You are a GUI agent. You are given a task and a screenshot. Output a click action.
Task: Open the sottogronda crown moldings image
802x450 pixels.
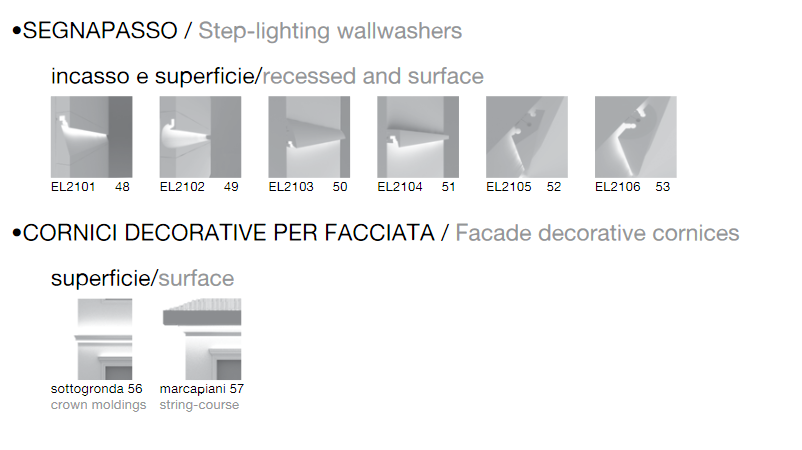105,339
